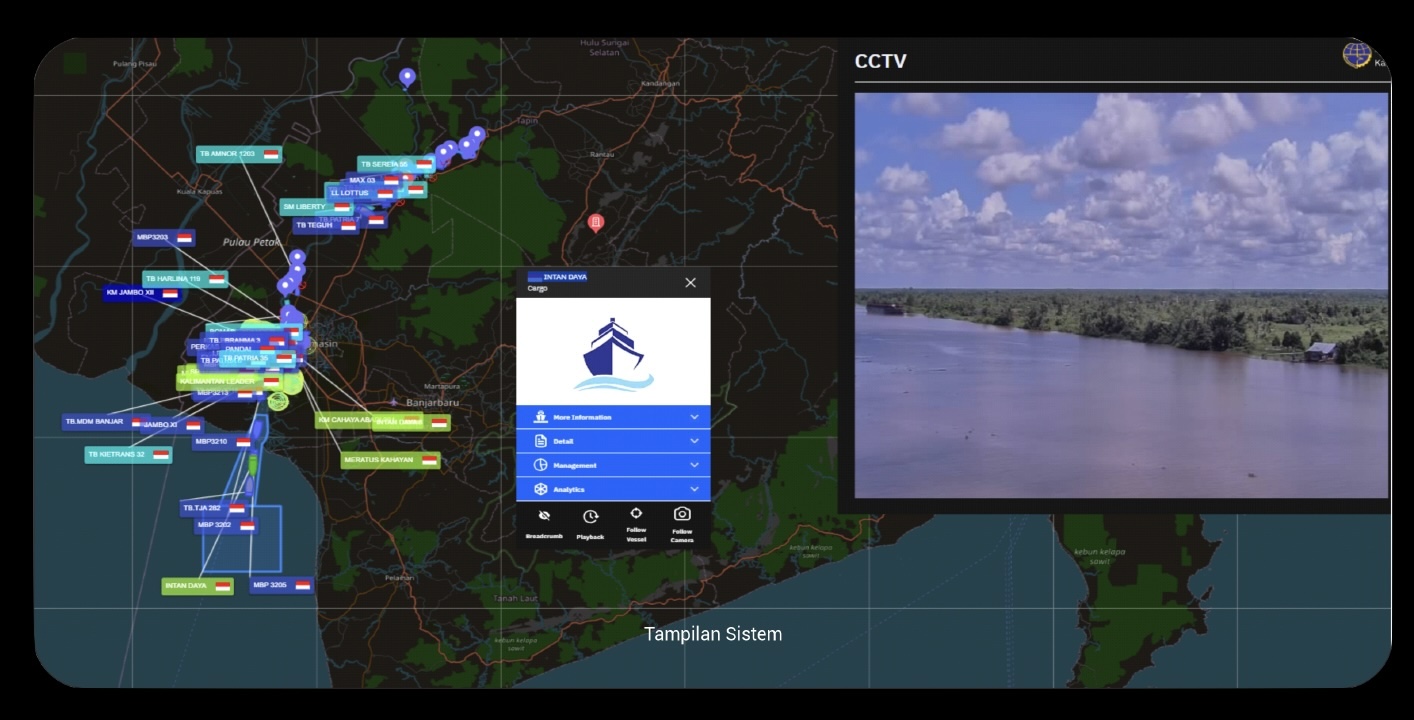1414x720 pixels.
Task: Expand the Management section
Action: click(x=613, y=465)
